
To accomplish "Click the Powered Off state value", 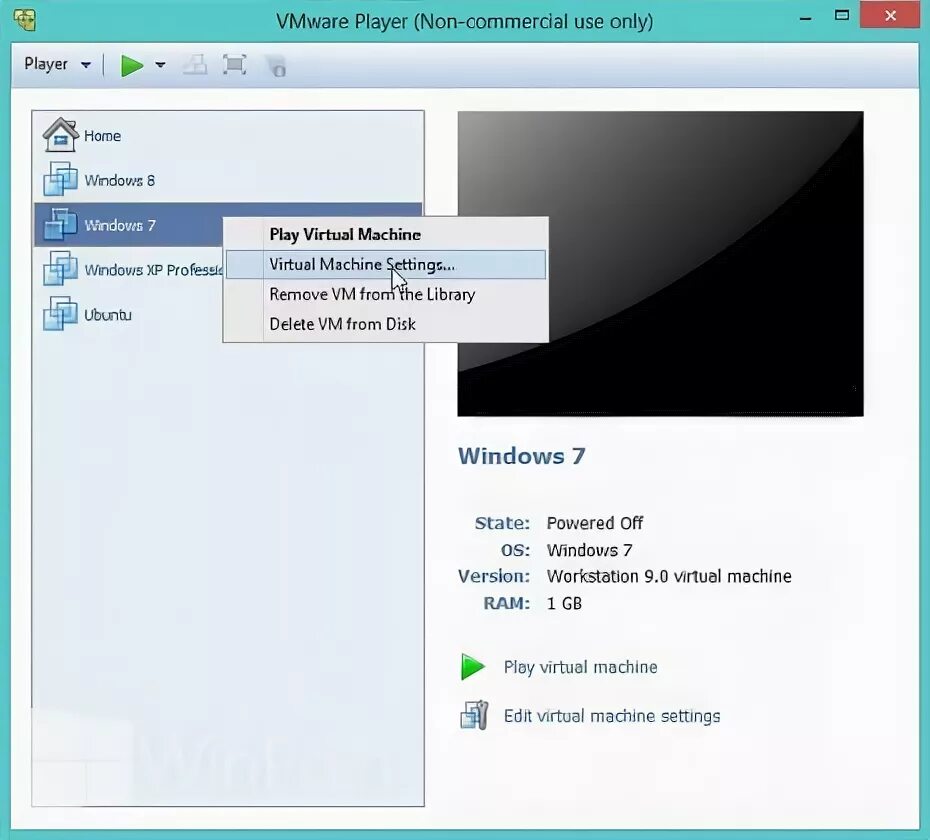I will coord(594,523).
